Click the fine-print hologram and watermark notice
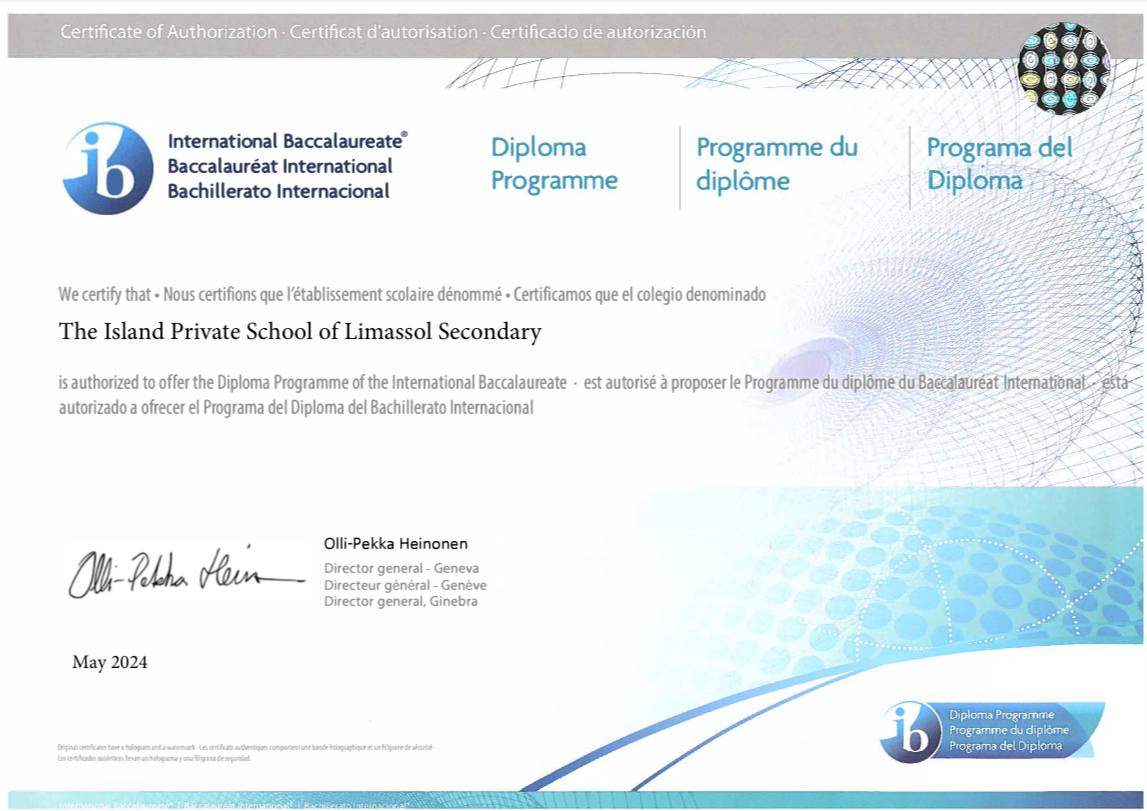The width and height of the screenshot is (1147, 811). click(x=246, y=752)
